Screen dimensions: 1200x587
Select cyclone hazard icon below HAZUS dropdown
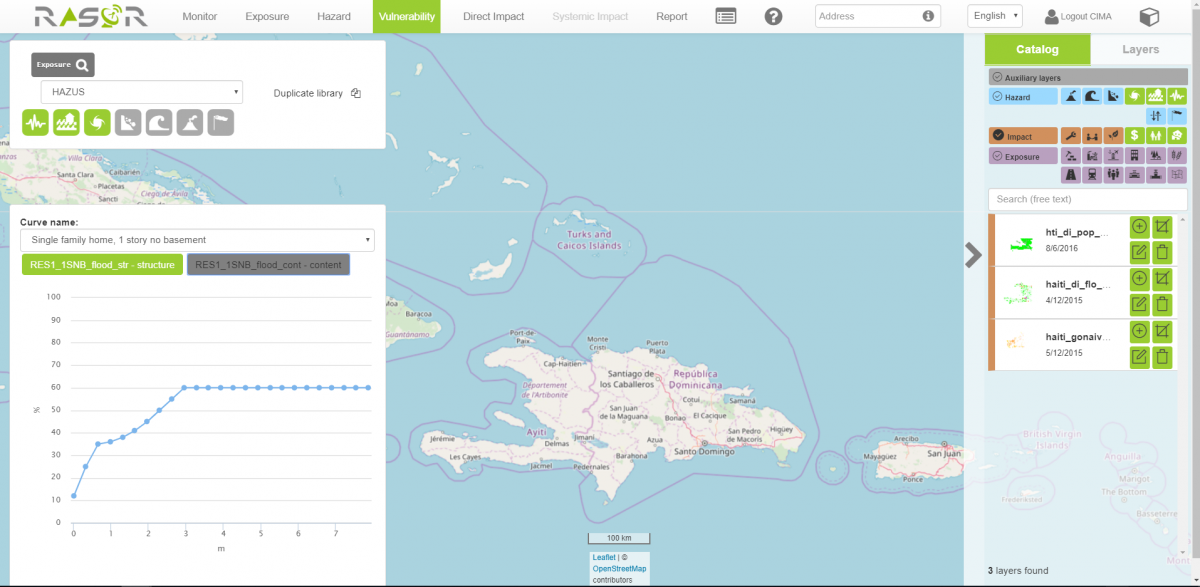(97, 122)
